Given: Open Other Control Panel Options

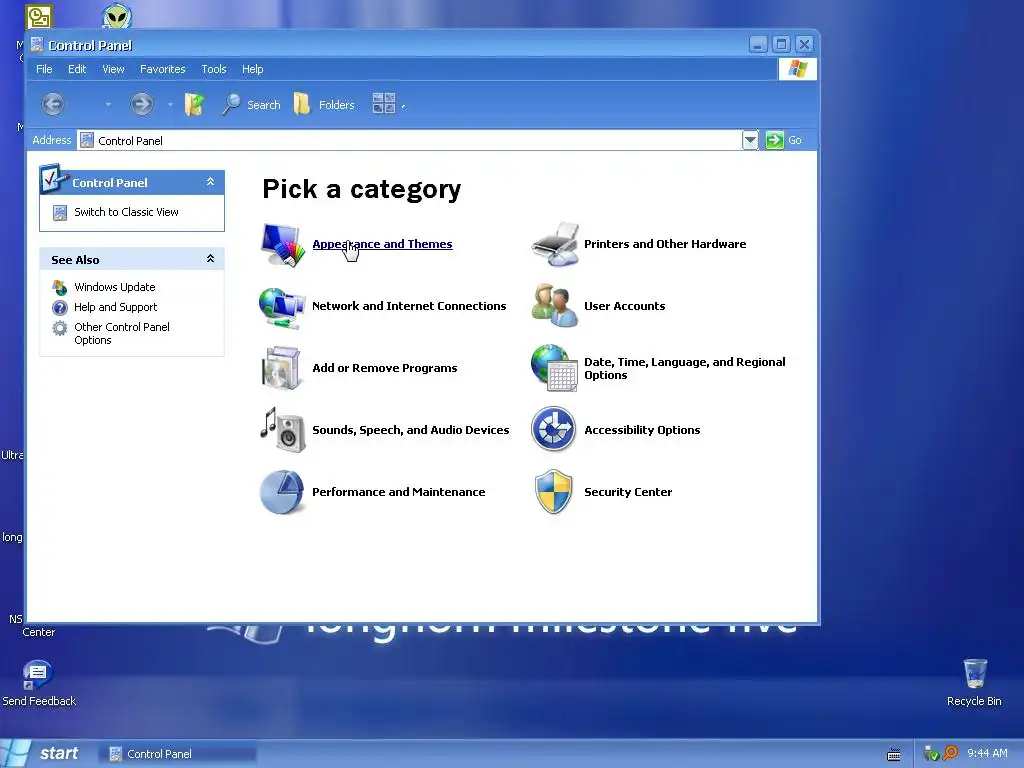Looking at the screenshot, I should point(121,333).
